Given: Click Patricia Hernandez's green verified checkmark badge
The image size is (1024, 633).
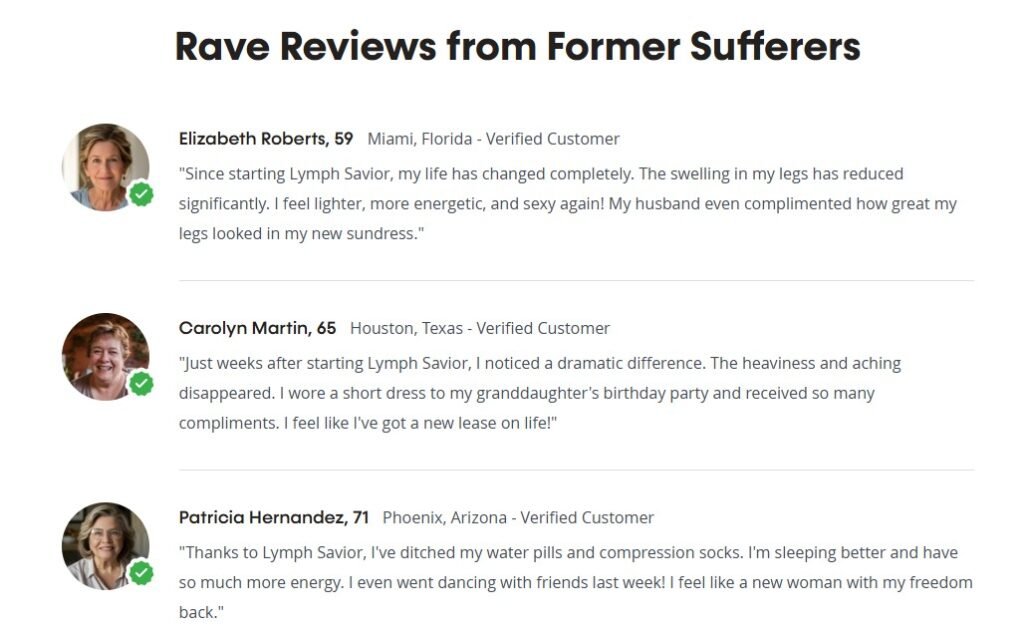Looking at the screenshot, I should point(141,573).
